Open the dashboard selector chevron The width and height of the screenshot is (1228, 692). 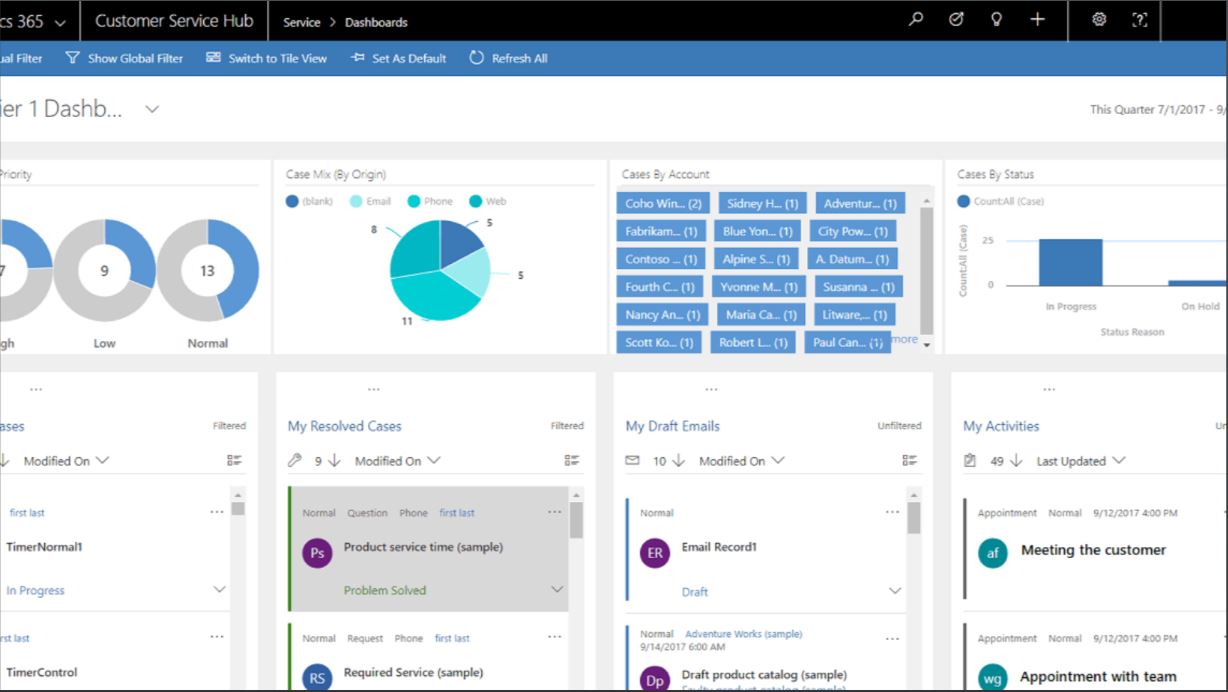pyautogui.click(x=152, y=109)
